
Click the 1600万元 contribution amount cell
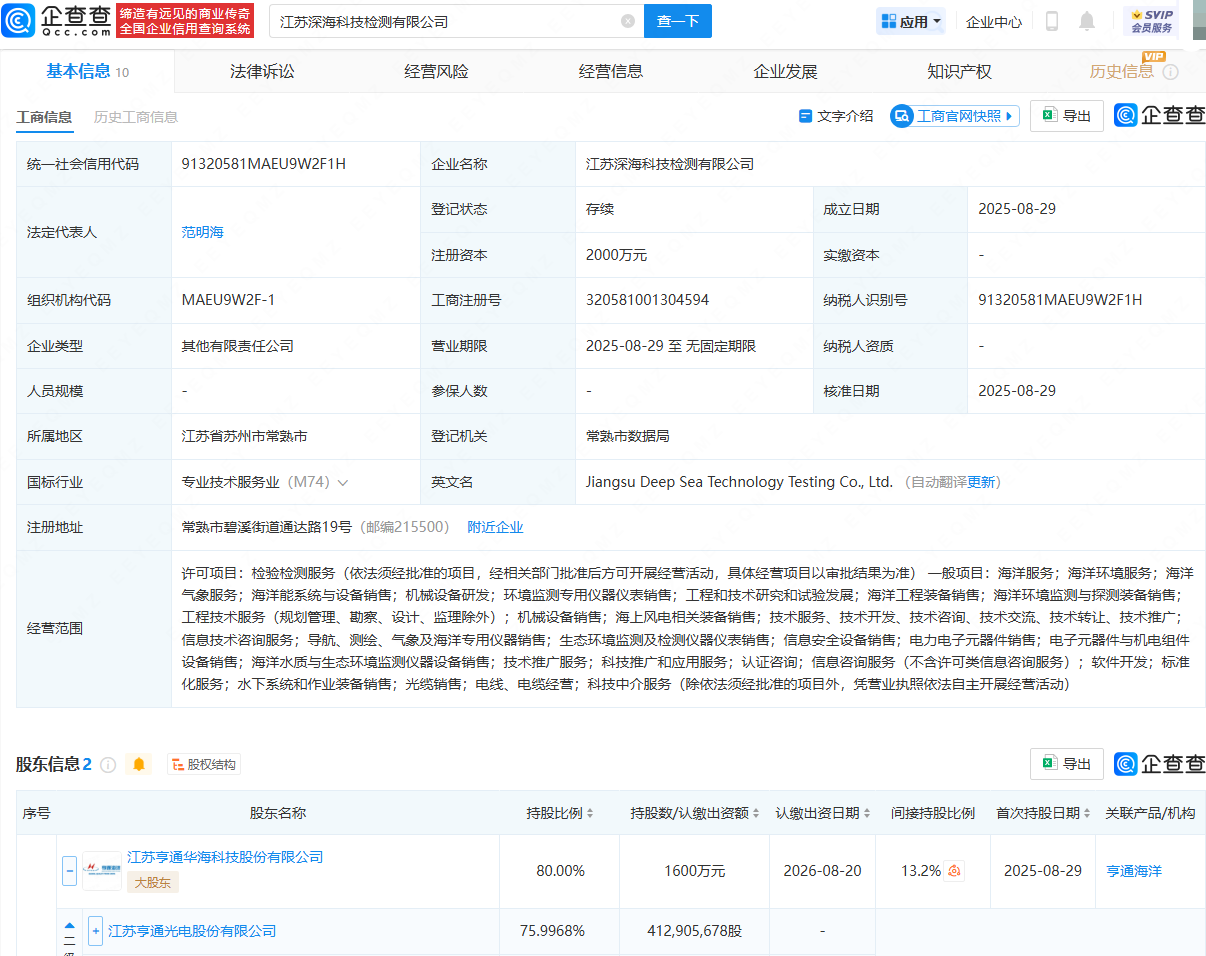(x=695, y=871)
